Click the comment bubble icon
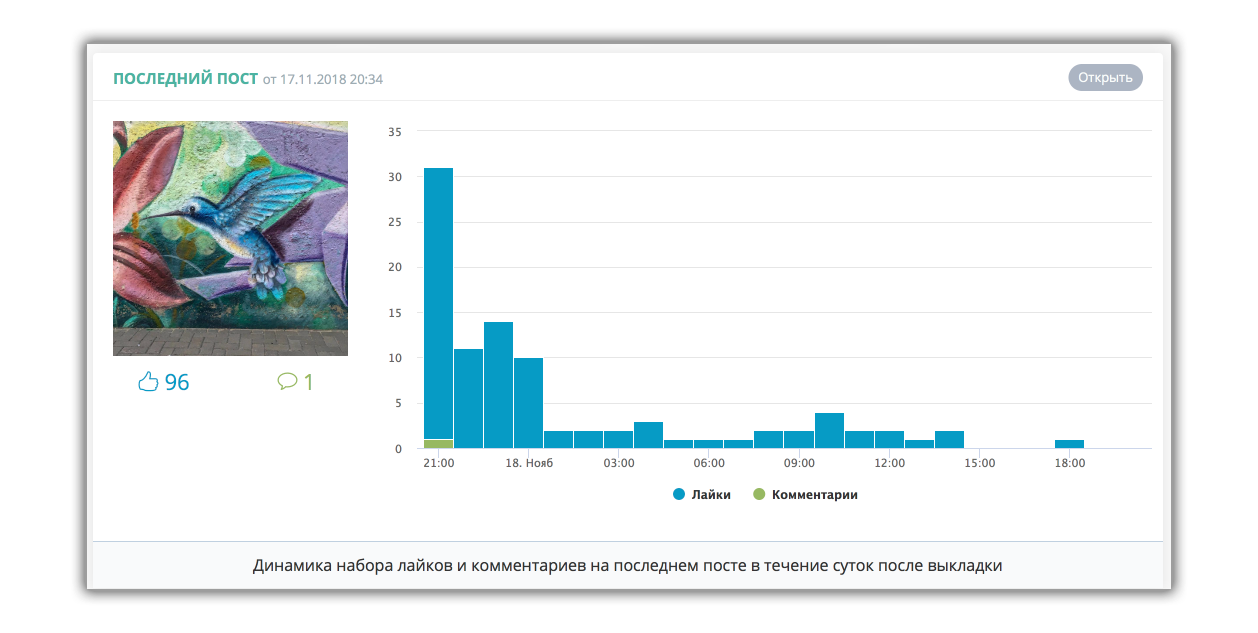1258x633 pixels. (x=288, y=381)
